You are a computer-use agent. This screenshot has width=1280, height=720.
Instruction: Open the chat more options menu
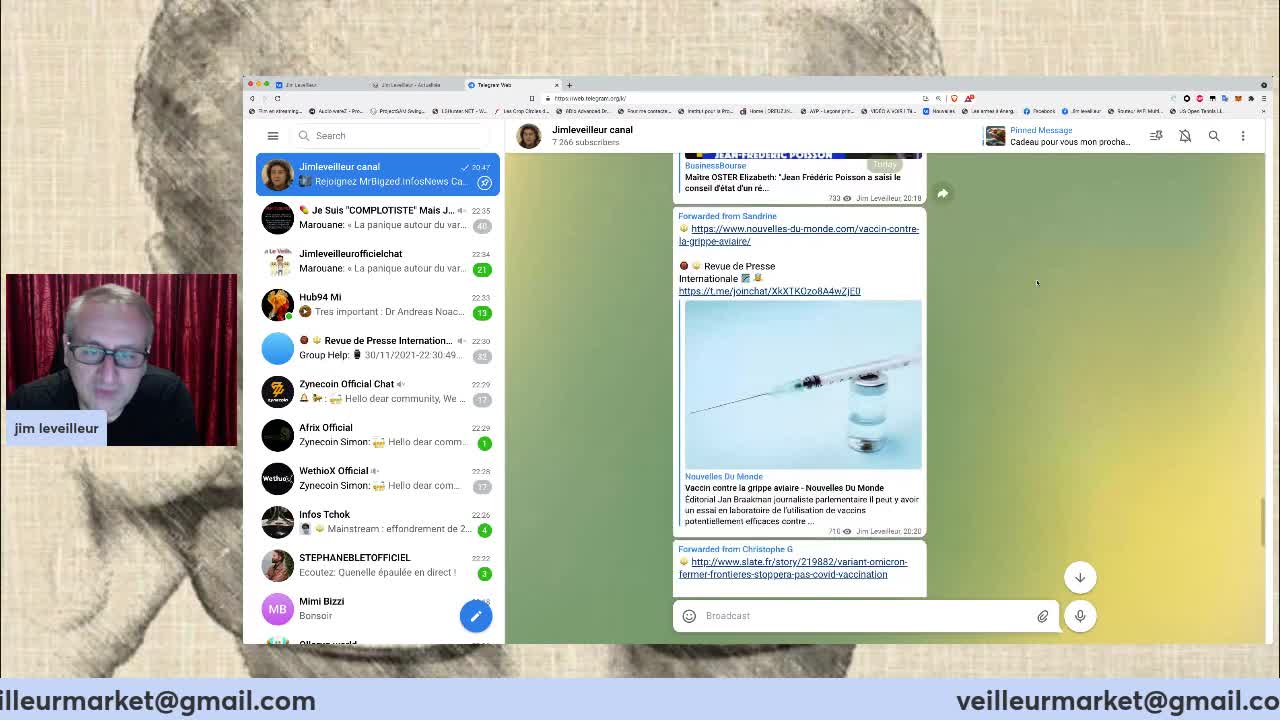tap(1243, 136)
